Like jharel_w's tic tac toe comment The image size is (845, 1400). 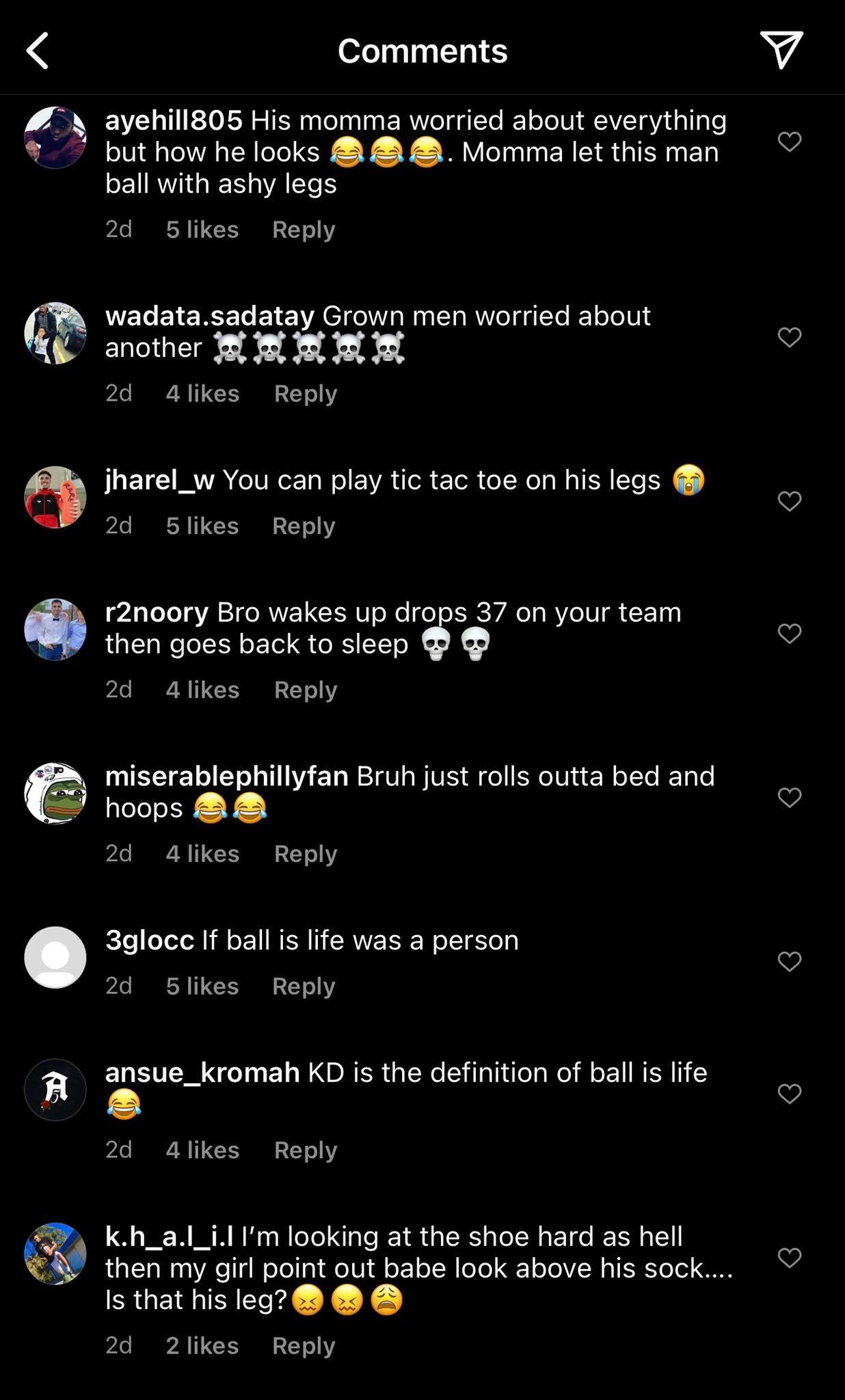tap(790, 501)
